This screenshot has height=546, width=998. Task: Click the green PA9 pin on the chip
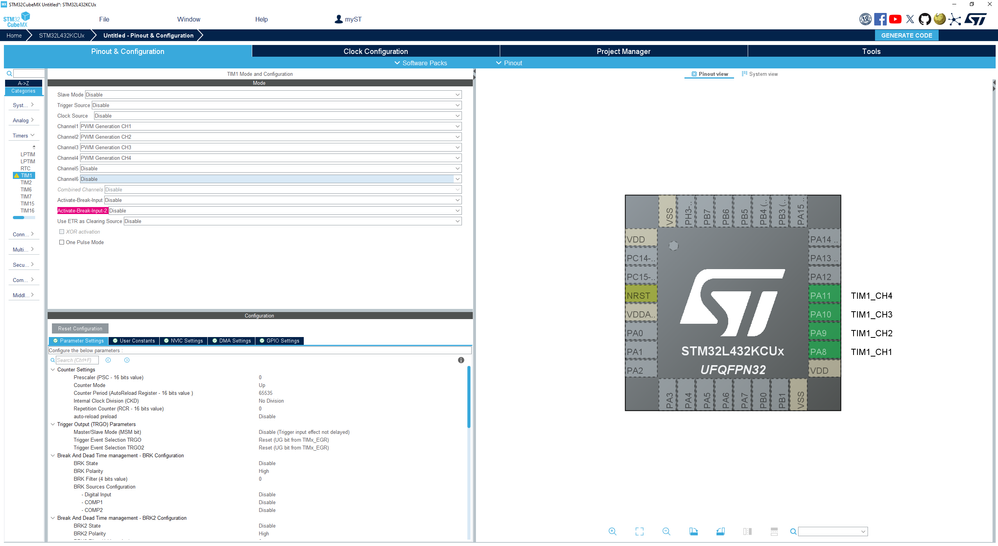(x=824, y=333)
